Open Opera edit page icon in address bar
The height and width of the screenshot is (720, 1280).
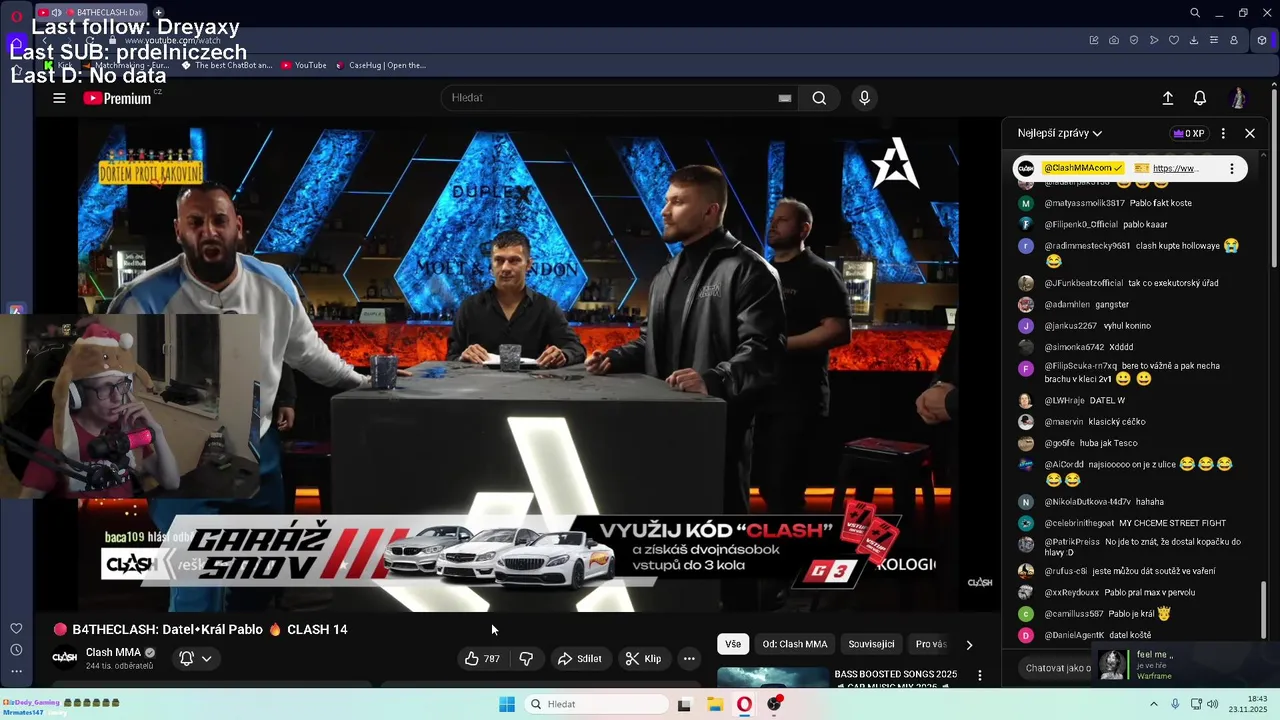tap(1094, 40)
